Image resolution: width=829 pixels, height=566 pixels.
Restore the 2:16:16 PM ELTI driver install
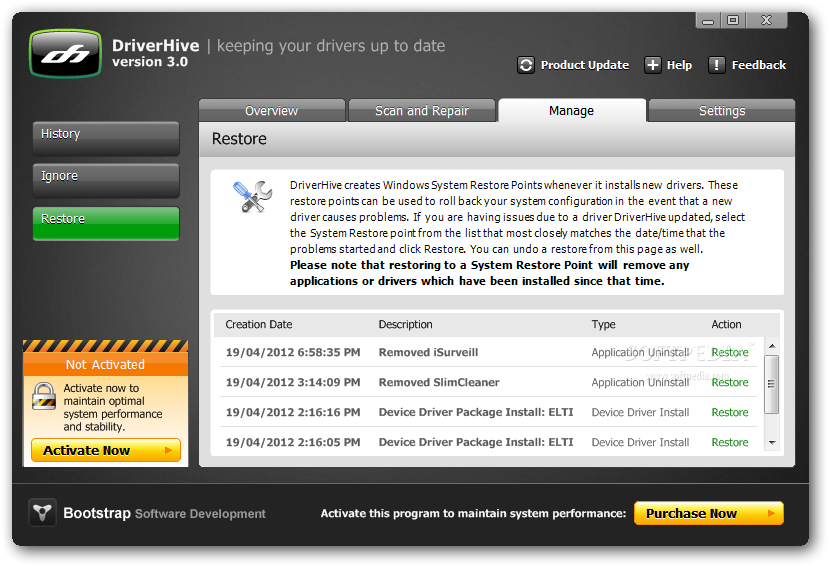point(730,412)
